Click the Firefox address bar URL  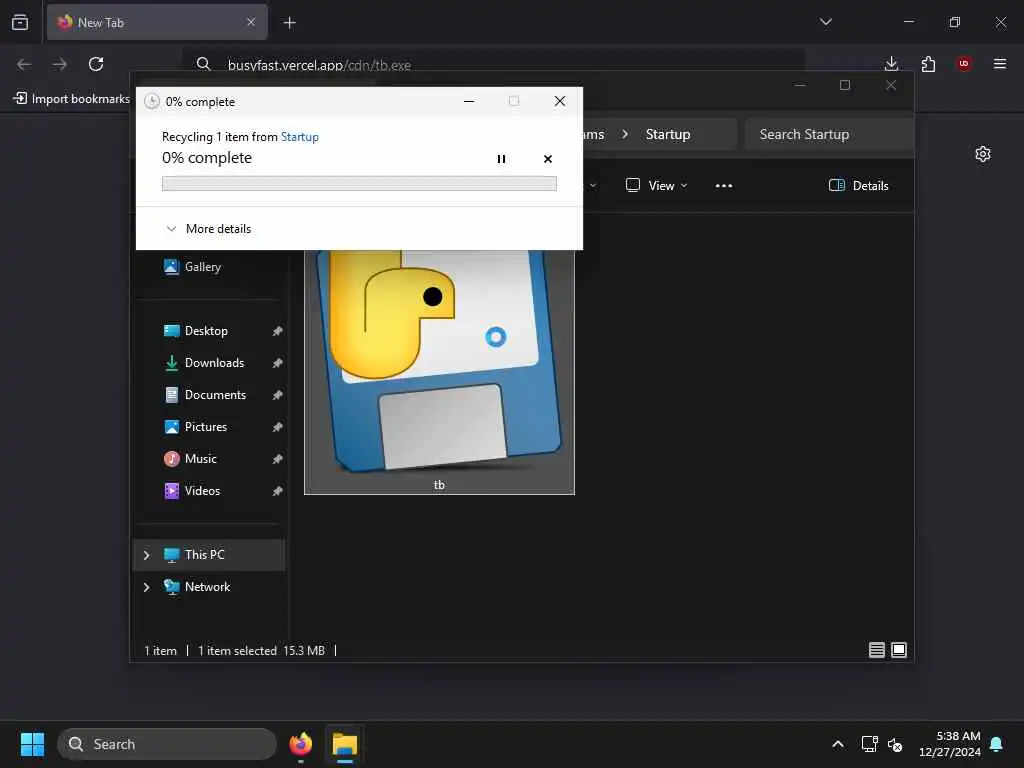319,65
